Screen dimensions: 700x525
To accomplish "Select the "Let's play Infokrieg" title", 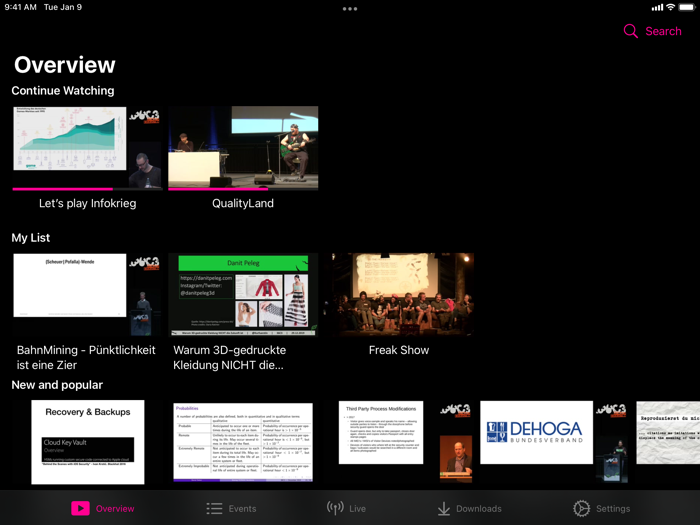I will point(88,203).
